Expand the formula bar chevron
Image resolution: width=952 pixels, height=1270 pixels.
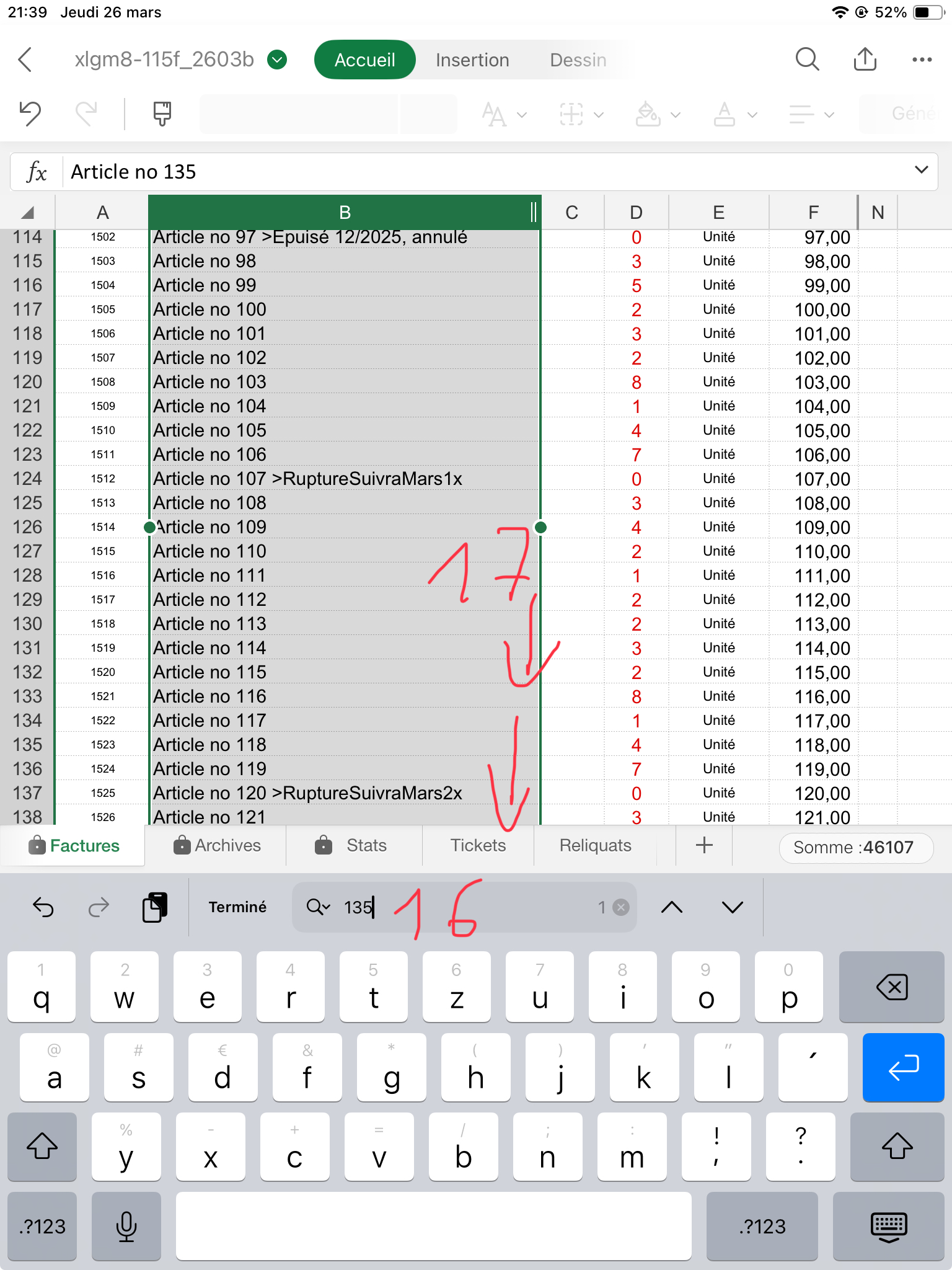tap(922, 170)
